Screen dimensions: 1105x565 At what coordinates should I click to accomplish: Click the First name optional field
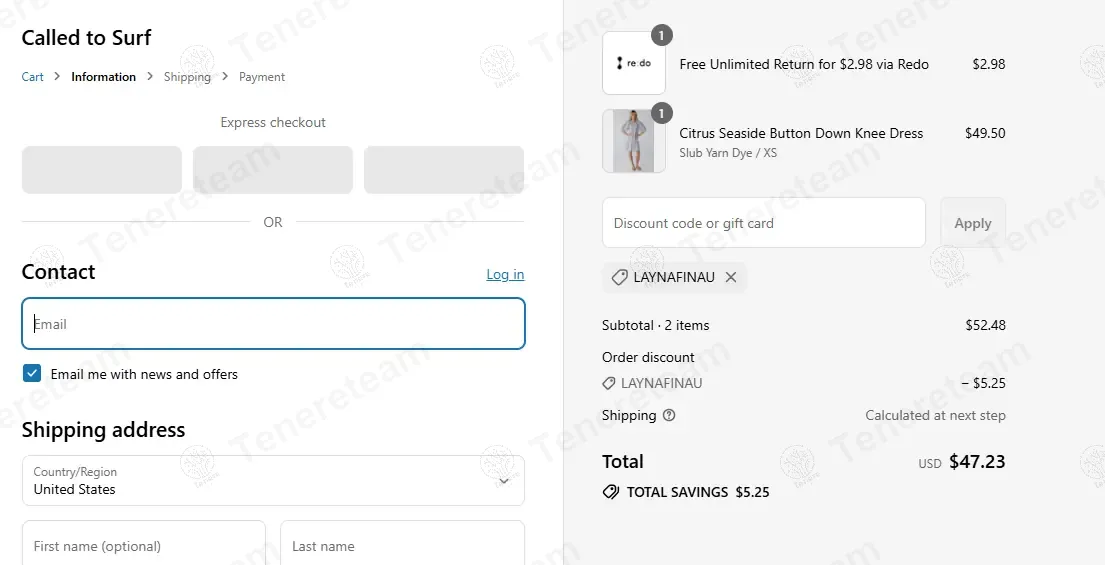coord(144,545)
